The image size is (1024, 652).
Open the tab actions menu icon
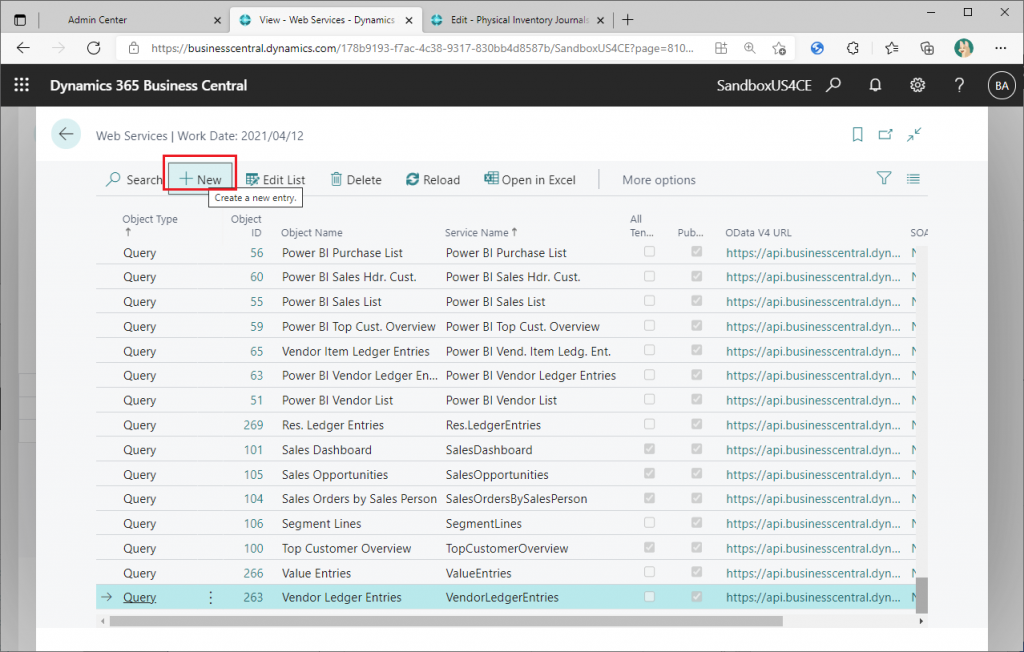[20, 20]
